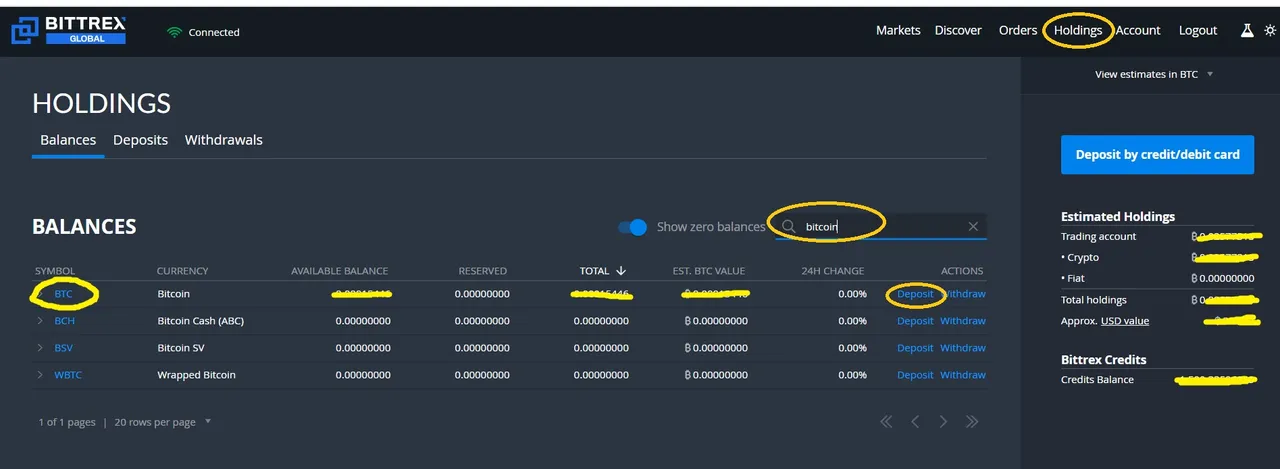Click the Bittrex Global logo

pos(68,30)
